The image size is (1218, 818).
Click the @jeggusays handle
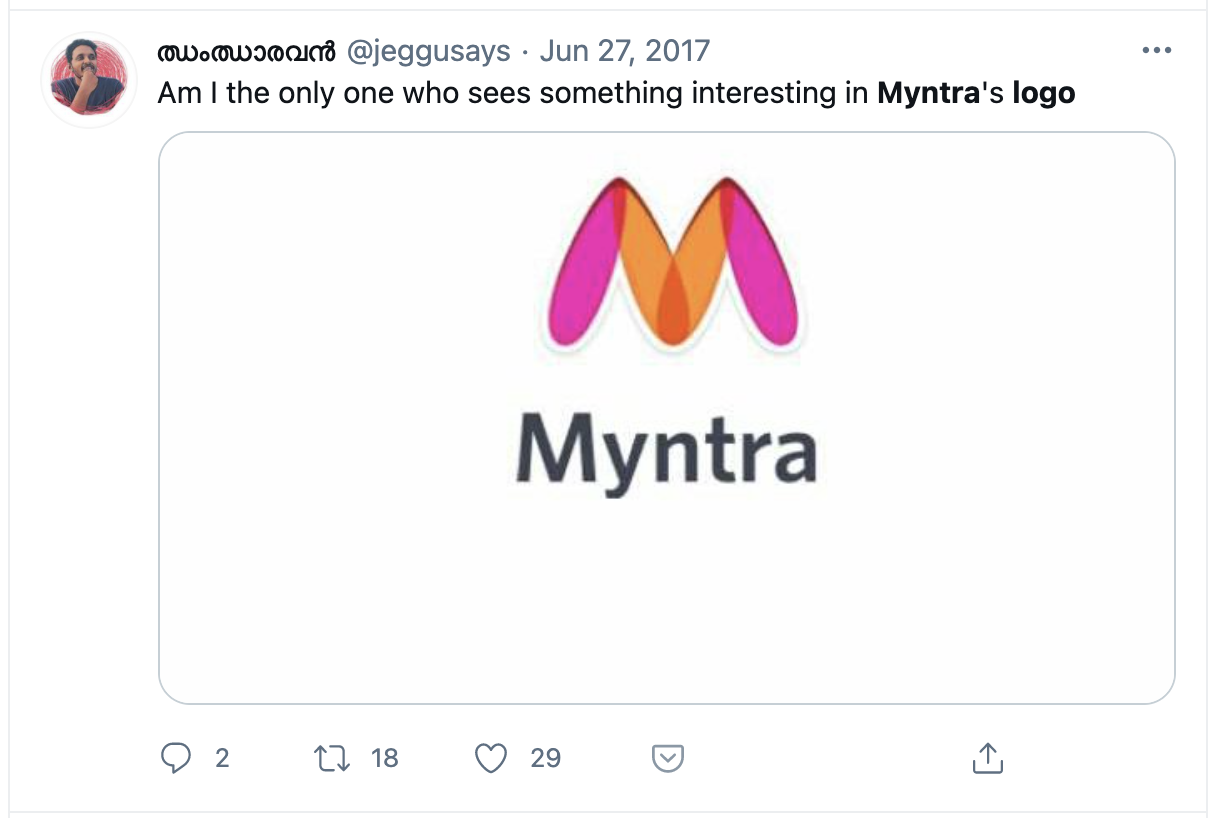(429, 51)
